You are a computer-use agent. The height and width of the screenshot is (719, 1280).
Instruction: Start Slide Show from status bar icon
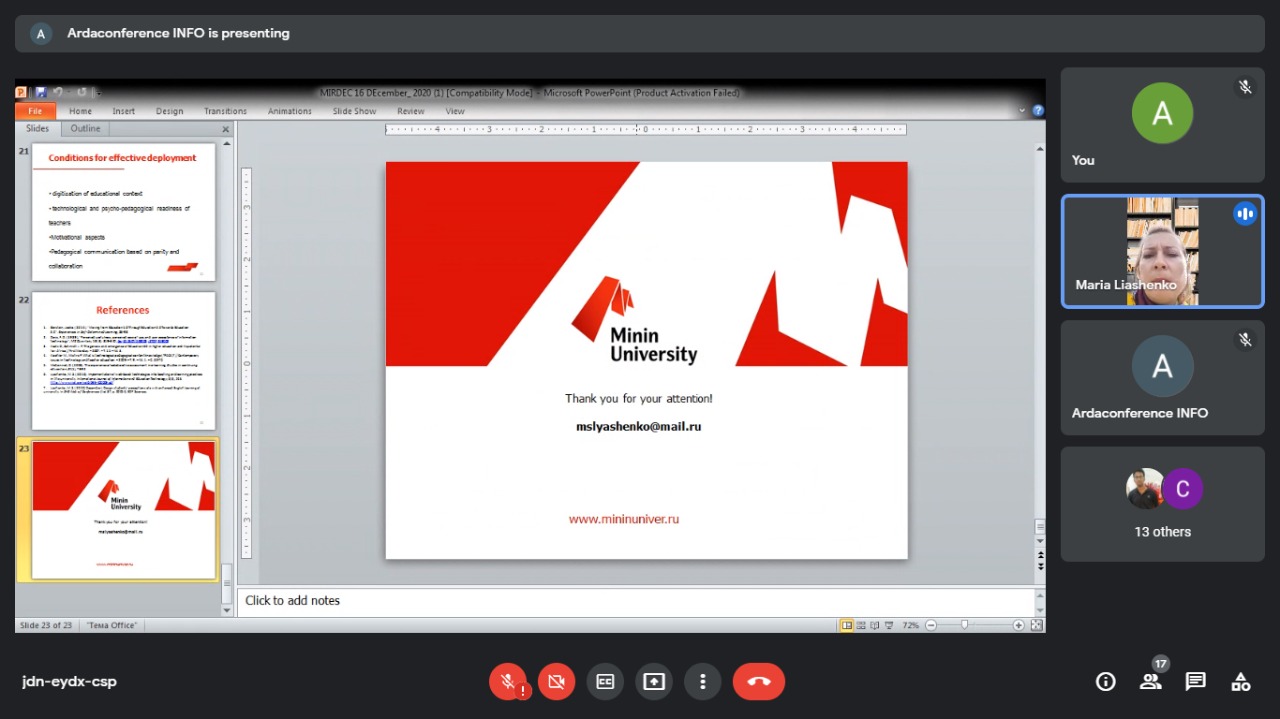tap(889, 625)
